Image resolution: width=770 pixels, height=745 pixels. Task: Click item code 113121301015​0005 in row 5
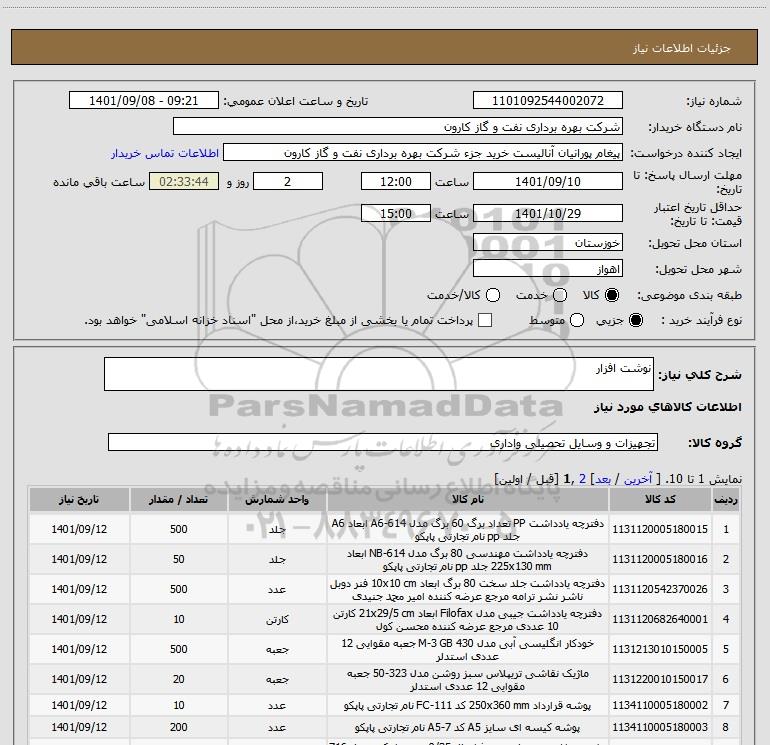point(660,649)
